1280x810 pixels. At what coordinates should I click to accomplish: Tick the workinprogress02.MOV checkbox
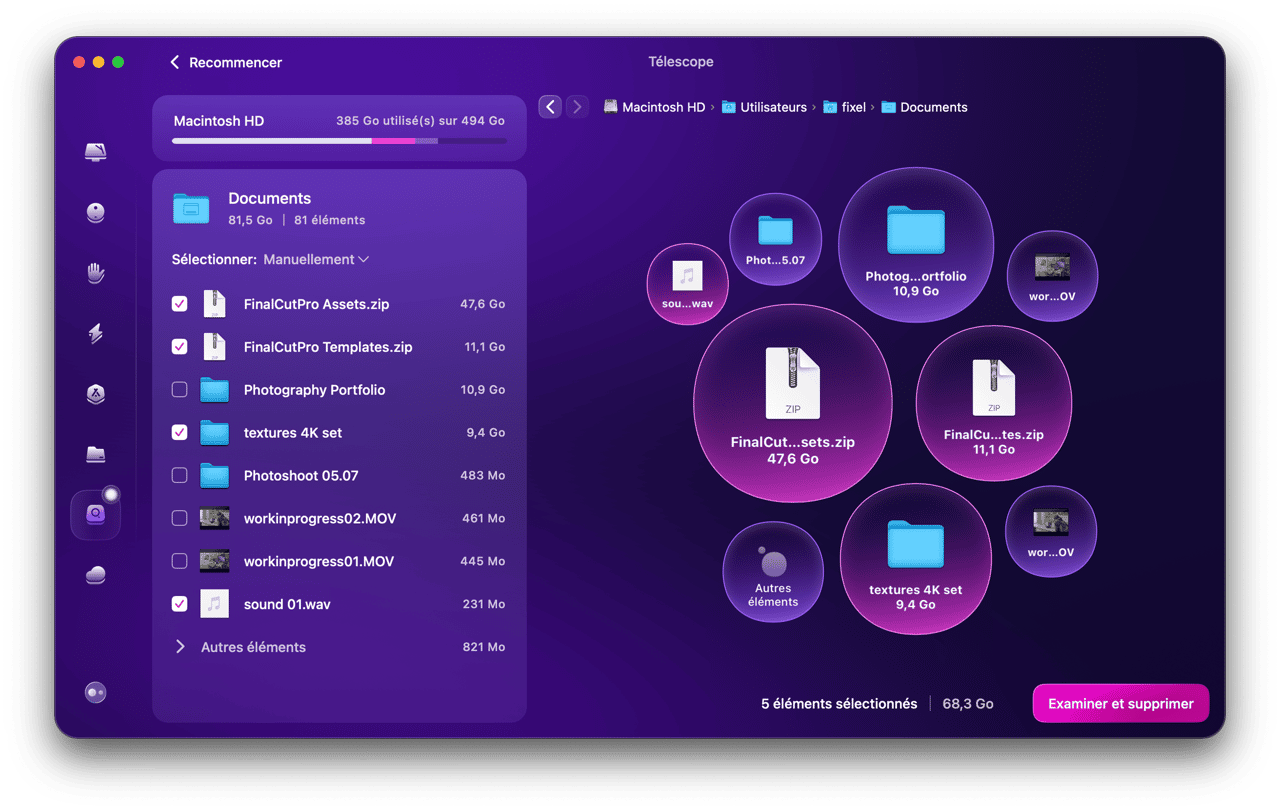tap(180, 518)
